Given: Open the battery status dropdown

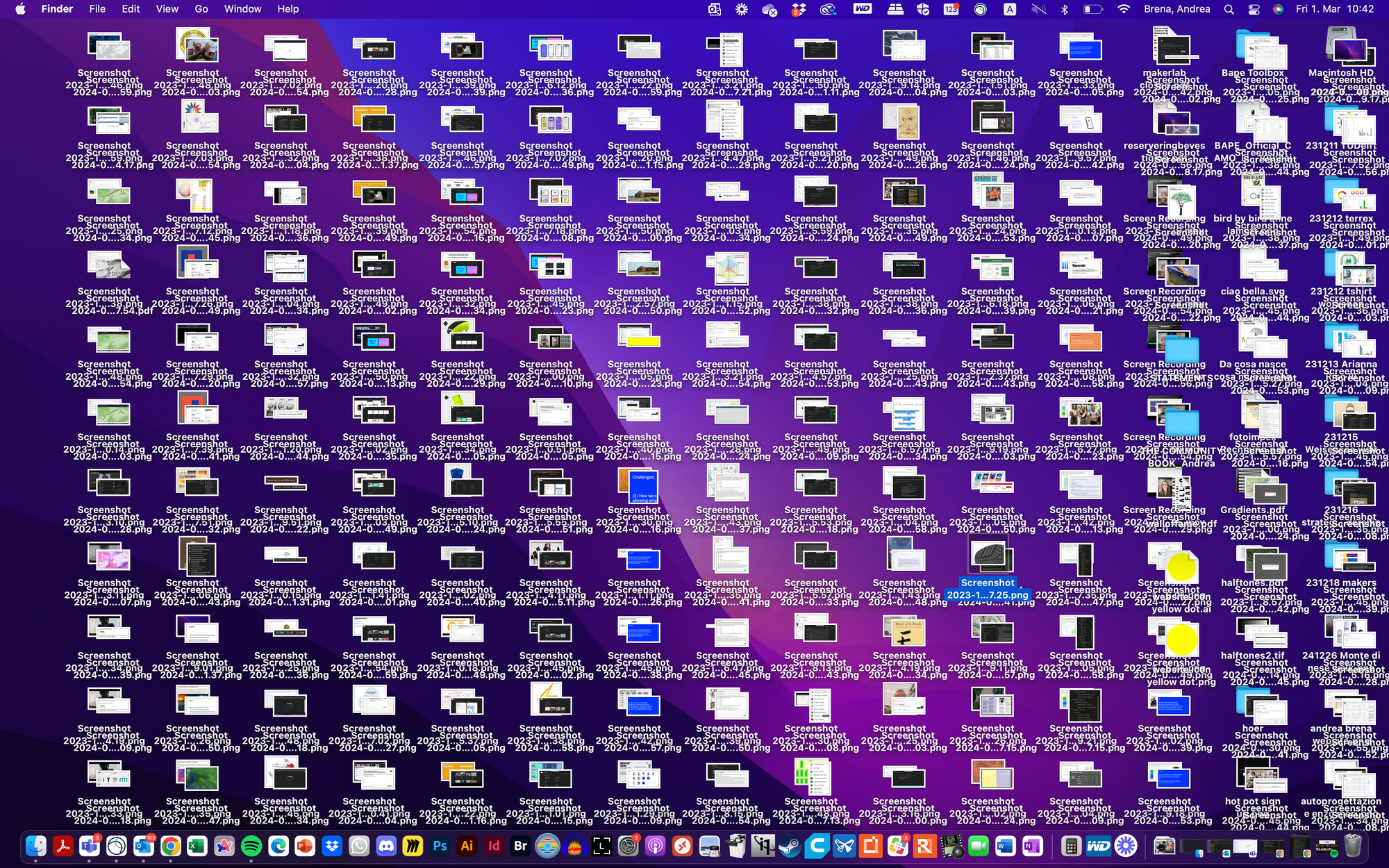Looking at the screenshot, I should click(x=1093, y=9).
